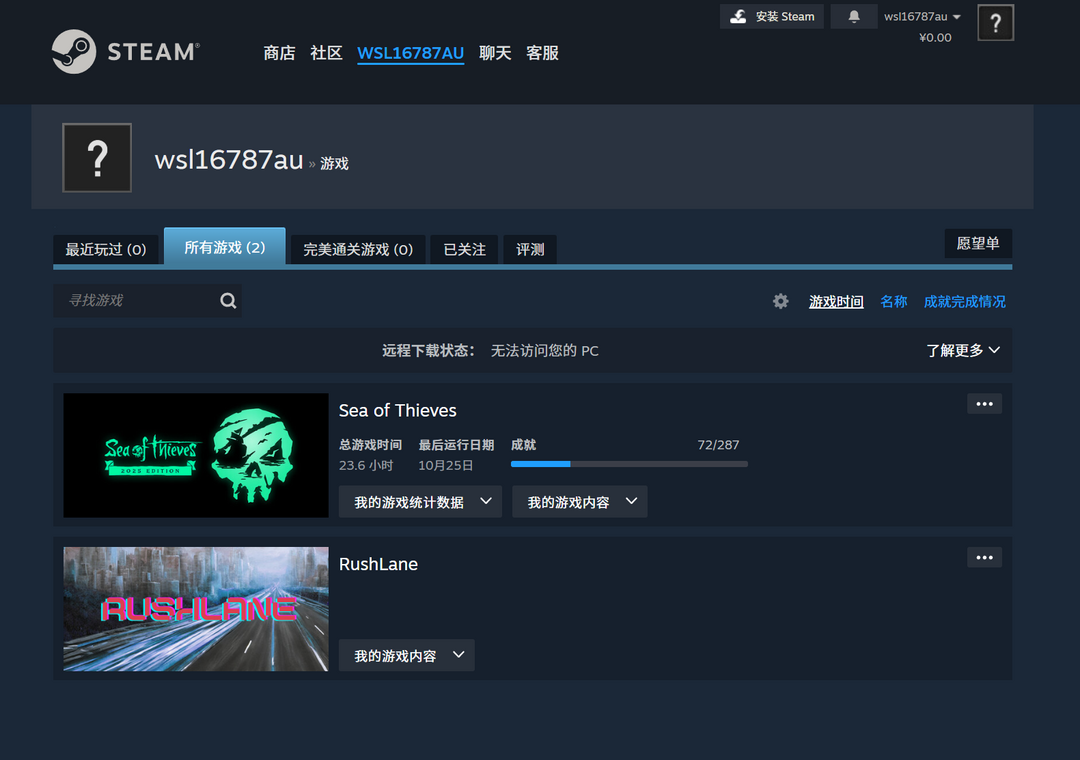Expand 我的游戏内容 for Sea of Thieves
The image size is (1080, 760).
tap(579, 501)
